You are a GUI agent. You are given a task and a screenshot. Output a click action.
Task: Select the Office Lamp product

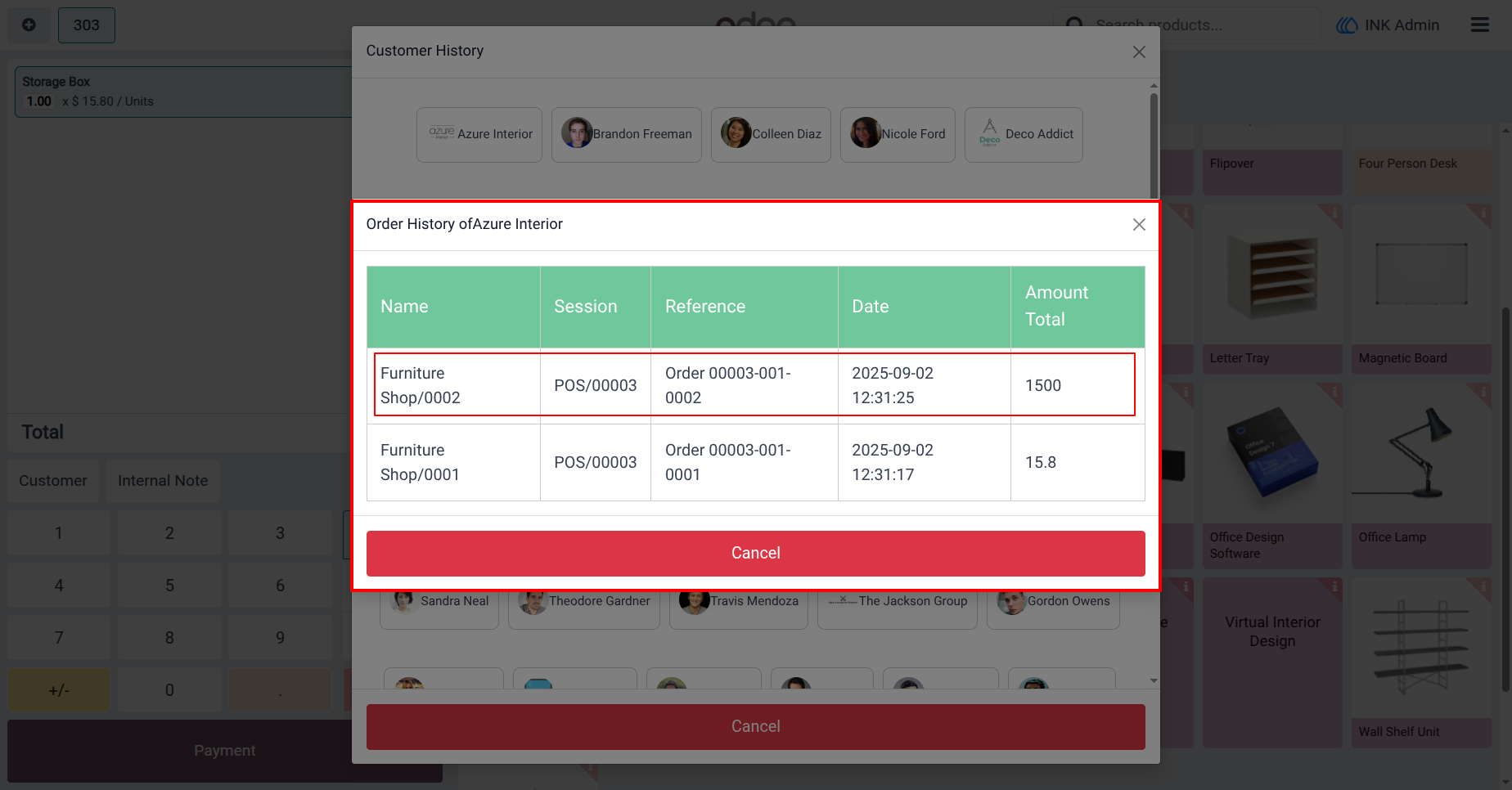click(1421, 476)
